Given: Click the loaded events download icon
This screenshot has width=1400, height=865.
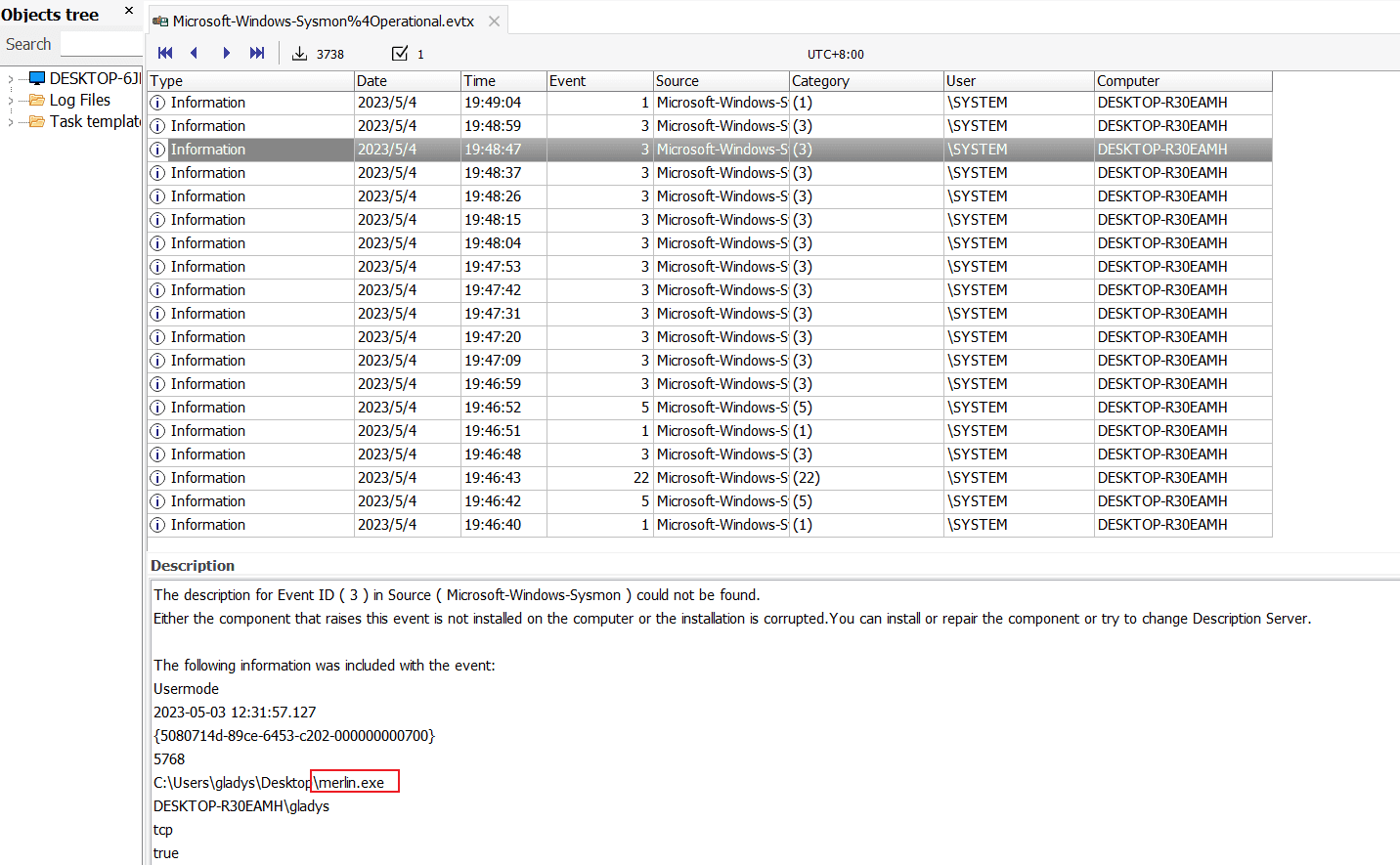Looking at the screenshot, I should point(300,54).
